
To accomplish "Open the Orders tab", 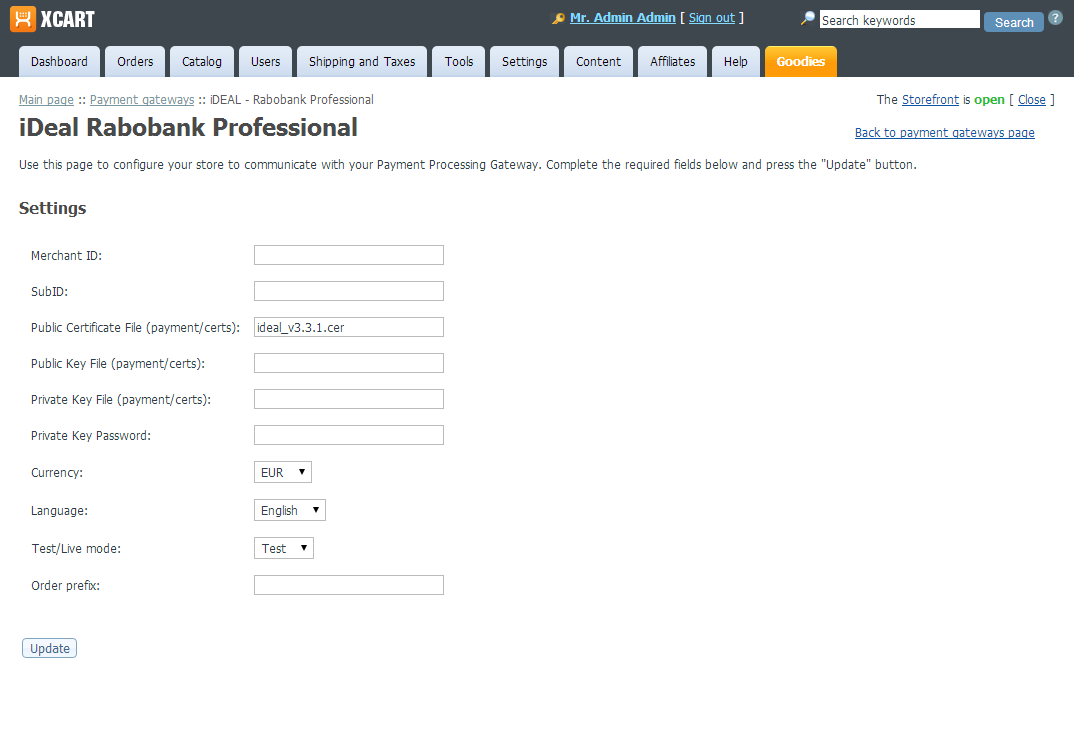I will 135,62.
